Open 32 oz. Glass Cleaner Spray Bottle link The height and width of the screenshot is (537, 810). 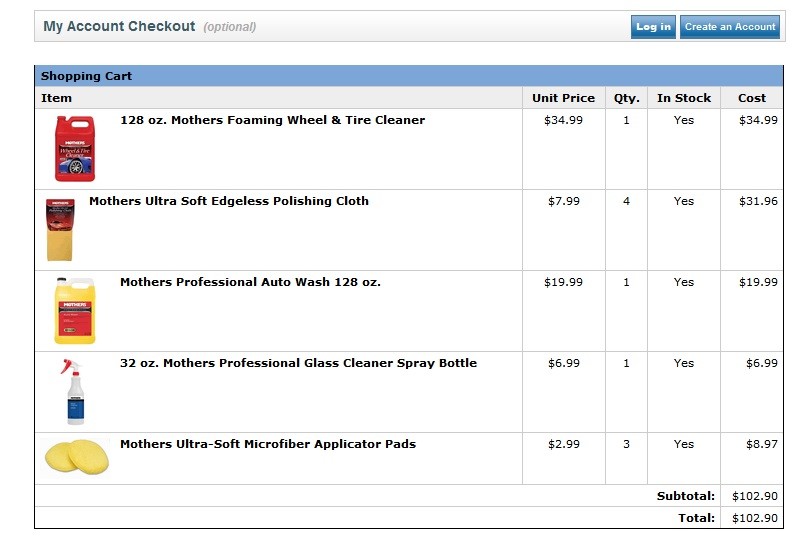pyautogui.click(x=298, y=364)
